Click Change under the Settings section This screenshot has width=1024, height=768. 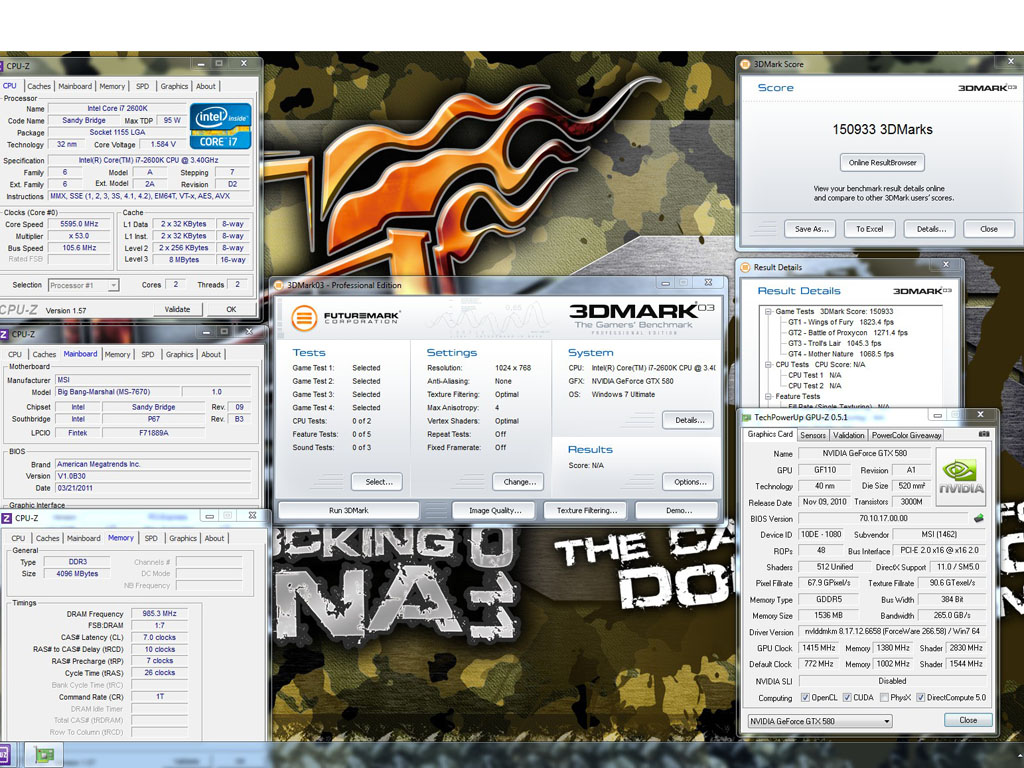(519, 482)
